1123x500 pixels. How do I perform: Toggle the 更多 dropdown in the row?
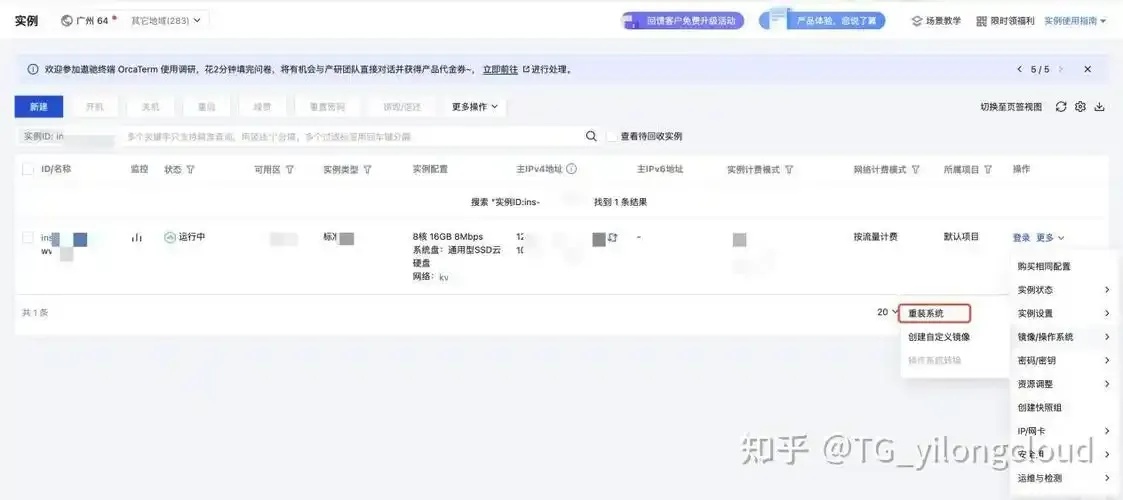click(x=1050, y=237)
